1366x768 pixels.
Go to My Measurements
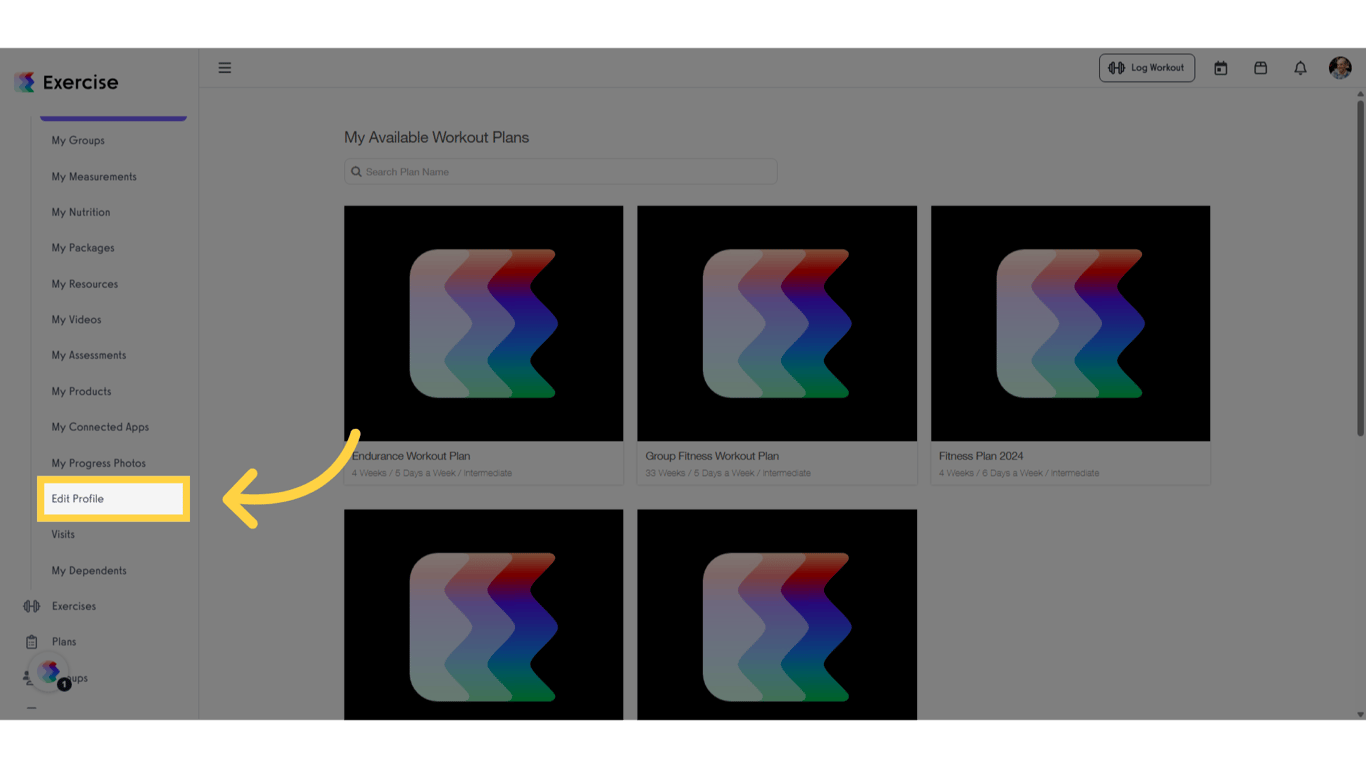pyautogui.click(x=94, y=177)
